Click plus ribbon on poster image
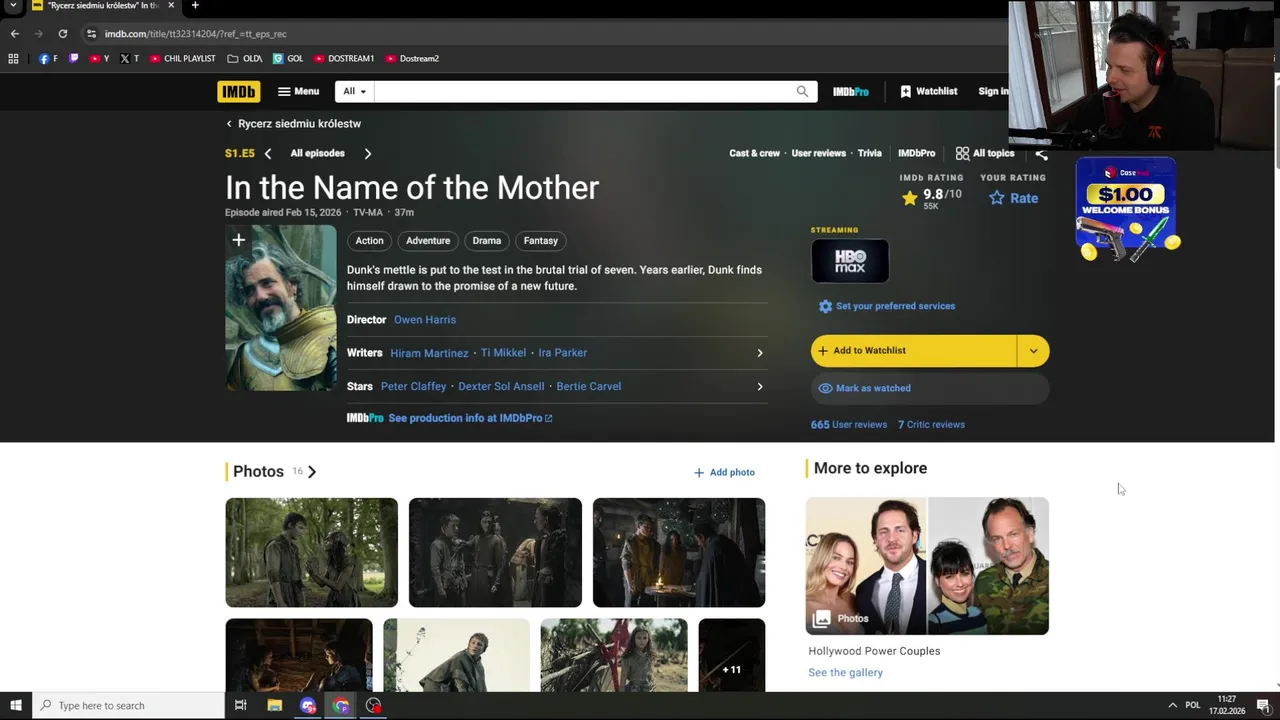 (238, 240)
